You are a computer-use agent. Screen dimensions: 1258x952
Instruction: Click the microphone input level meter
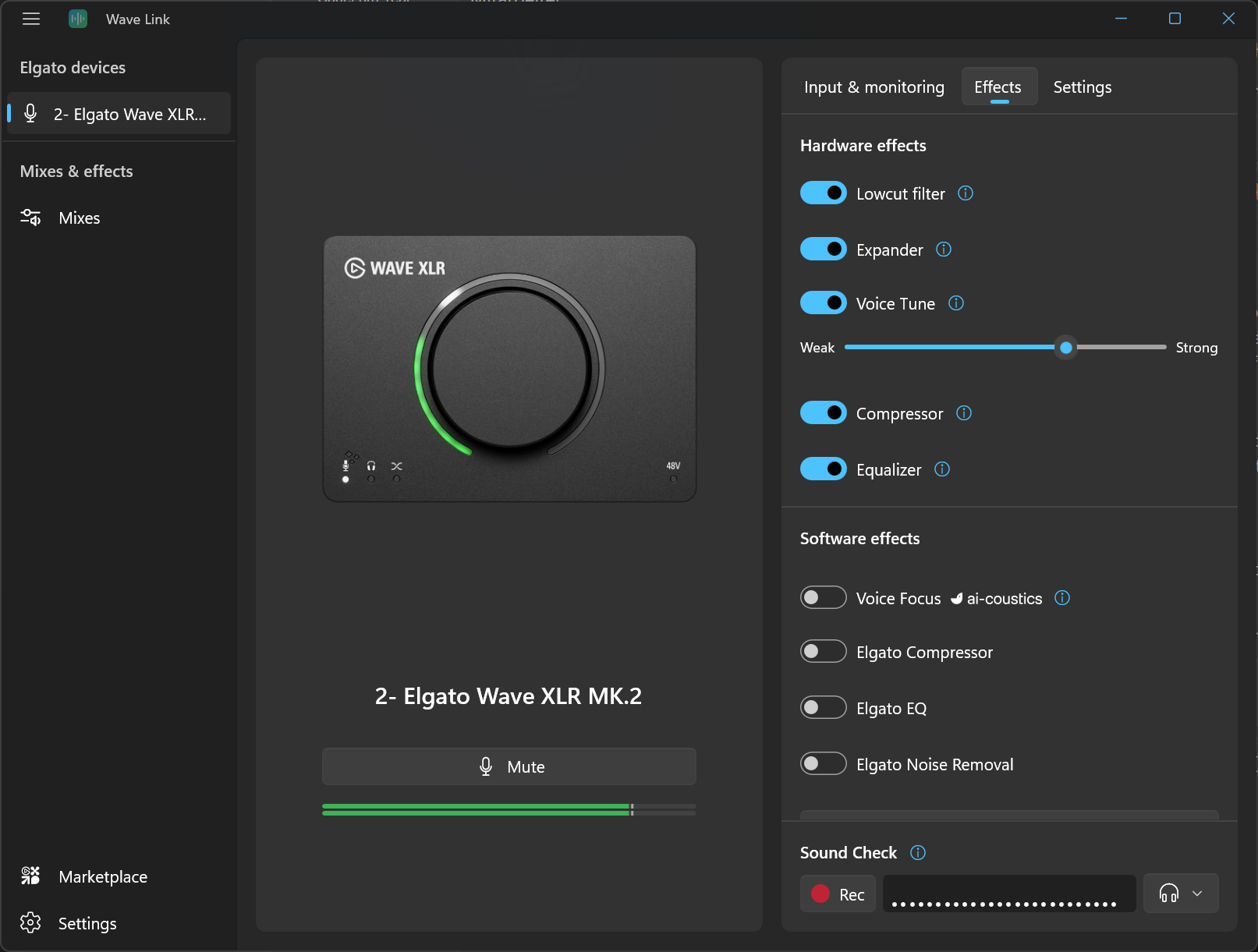pos(509,809)
